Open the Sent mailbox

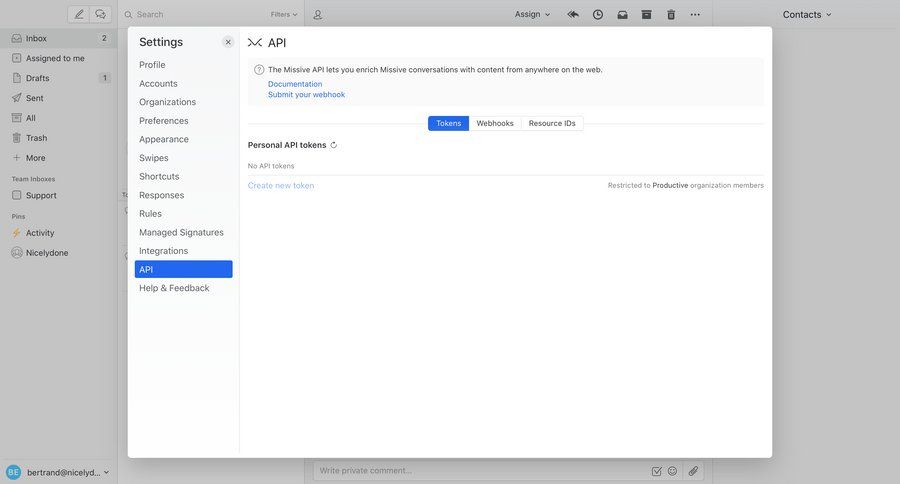click(59, 98)
